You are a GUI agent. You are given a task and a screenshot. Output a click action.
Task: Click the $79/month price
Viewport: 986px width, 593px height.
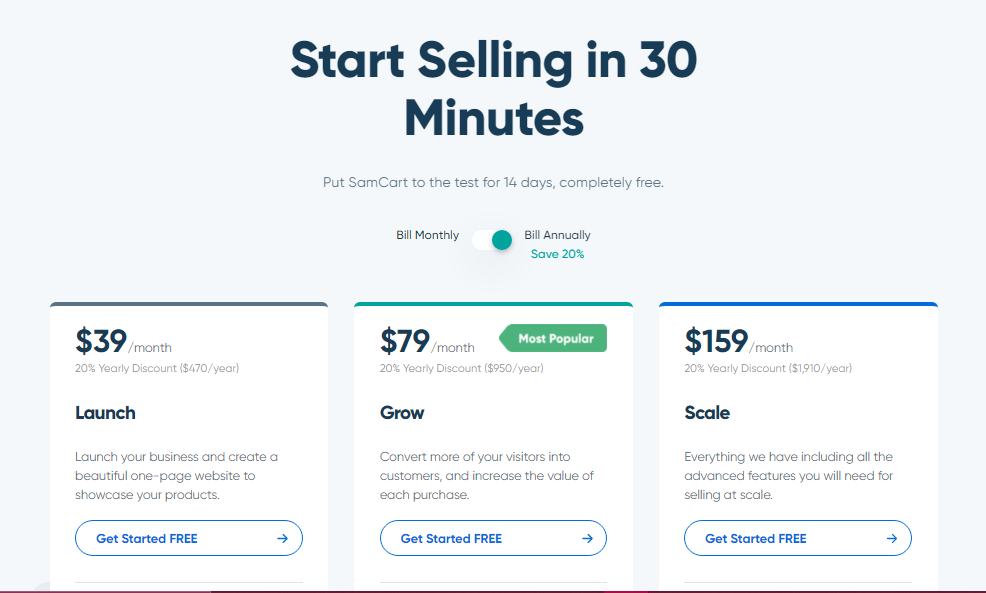(x=427, y=342)
